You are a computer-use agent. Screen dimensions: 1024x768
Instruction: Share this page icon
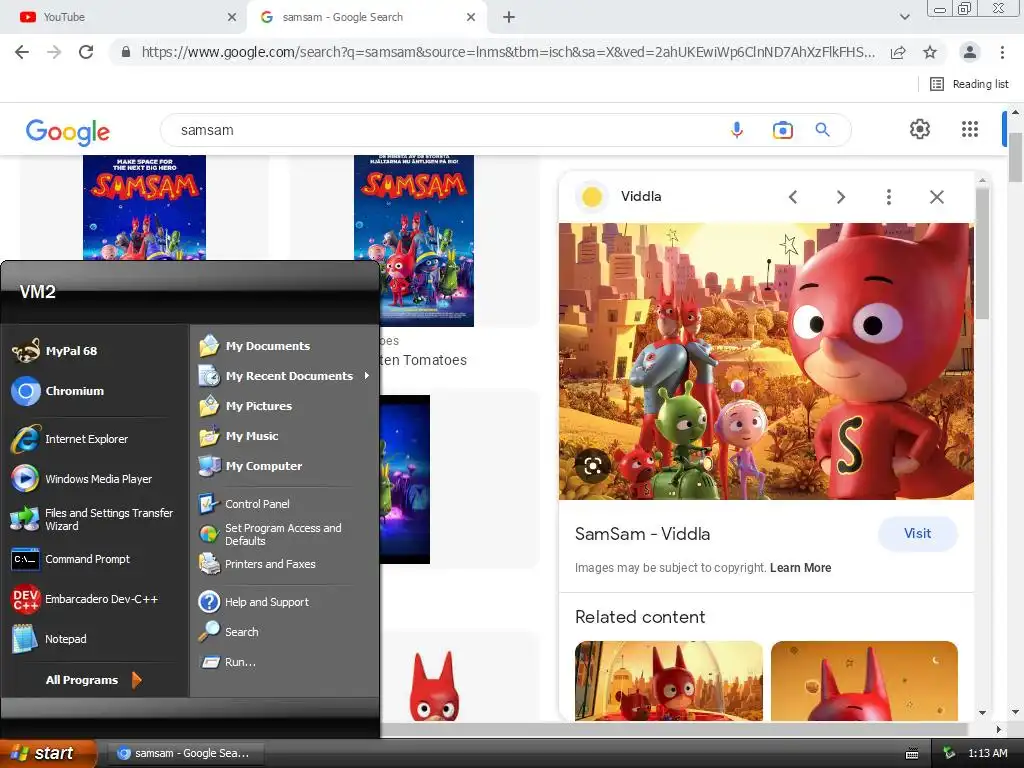point(898,52)
